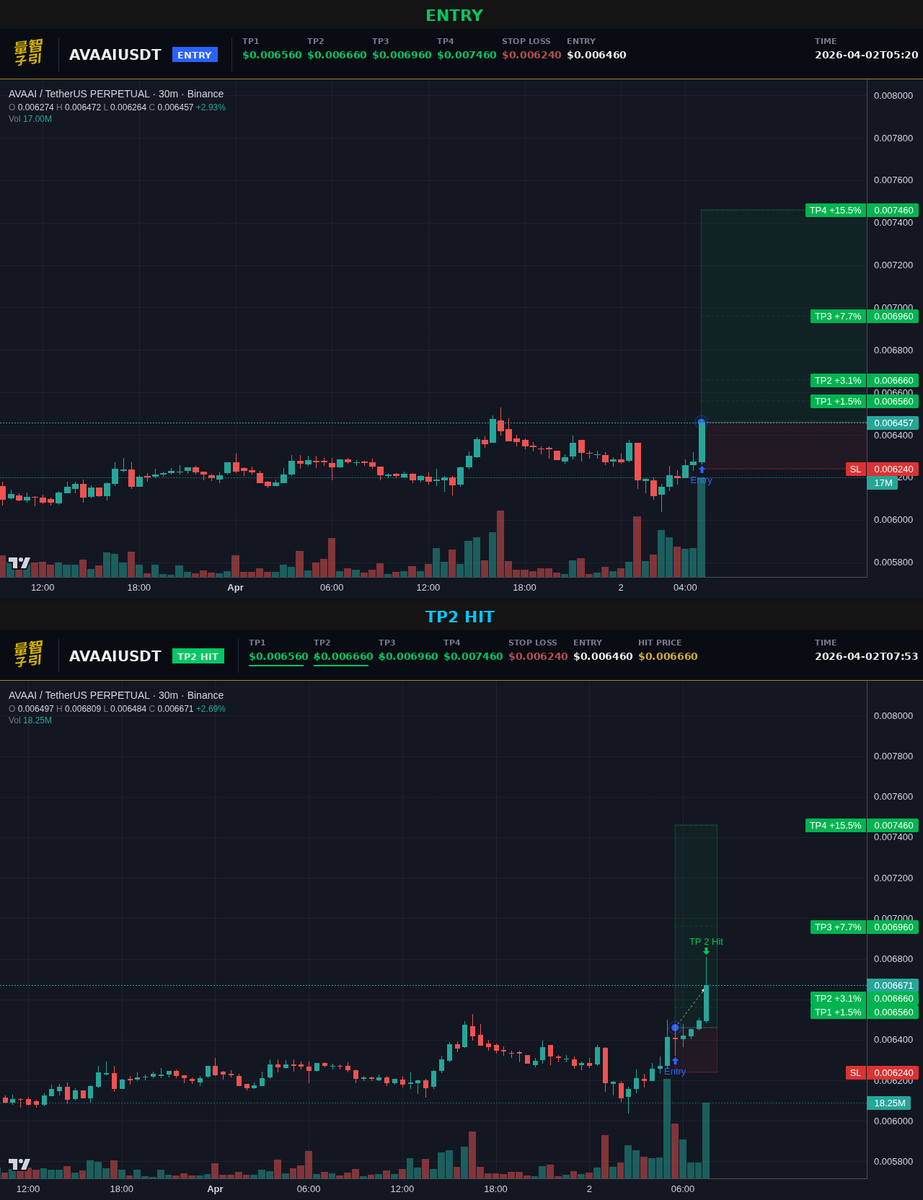The image size is (923, 1200).
Task: Click TP2 value $0.006660 in ENTRY panel header
Action: [337, 55]
